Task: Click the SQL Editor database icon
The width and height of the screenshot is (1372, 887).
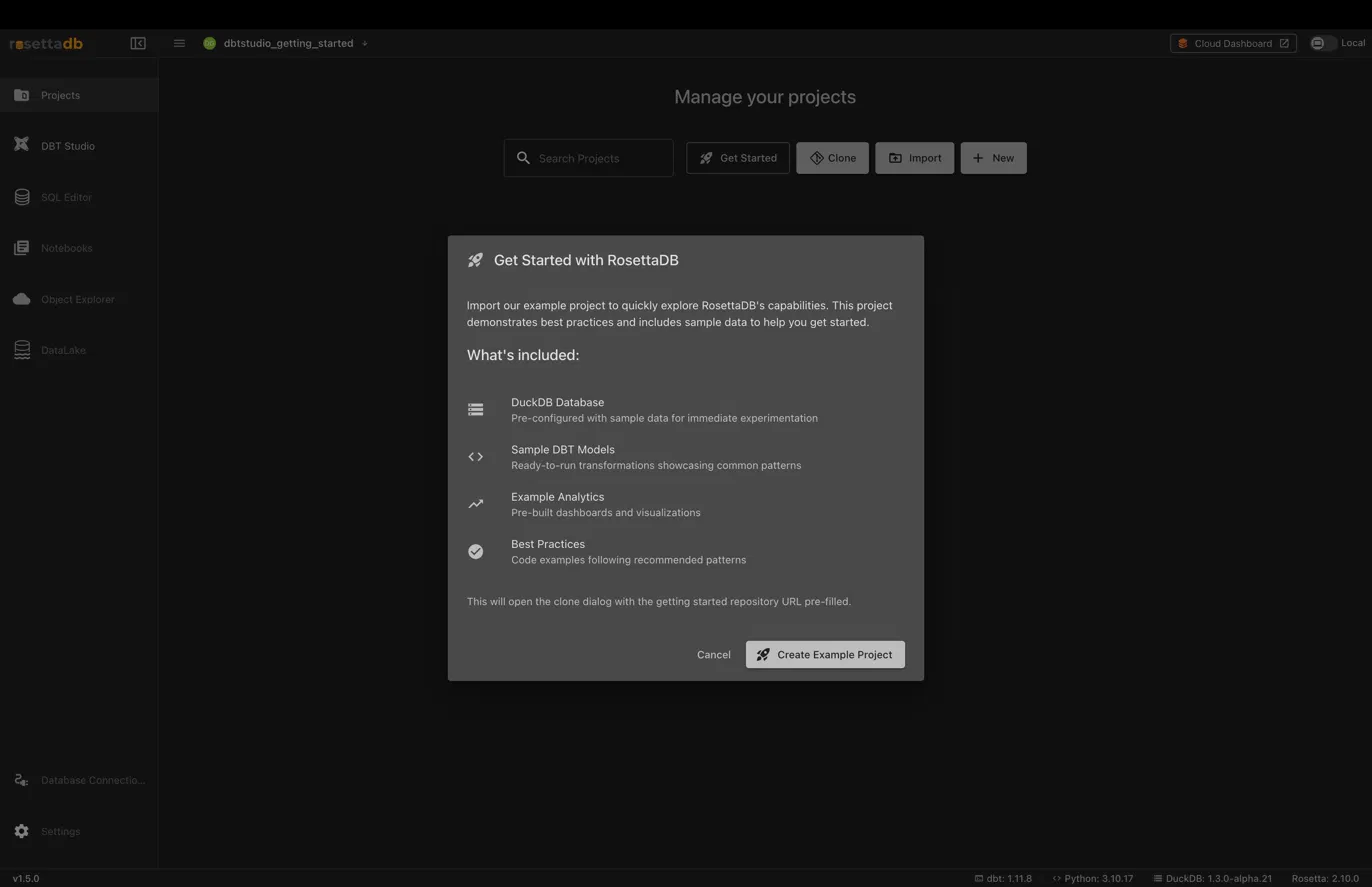Action: 21,197
